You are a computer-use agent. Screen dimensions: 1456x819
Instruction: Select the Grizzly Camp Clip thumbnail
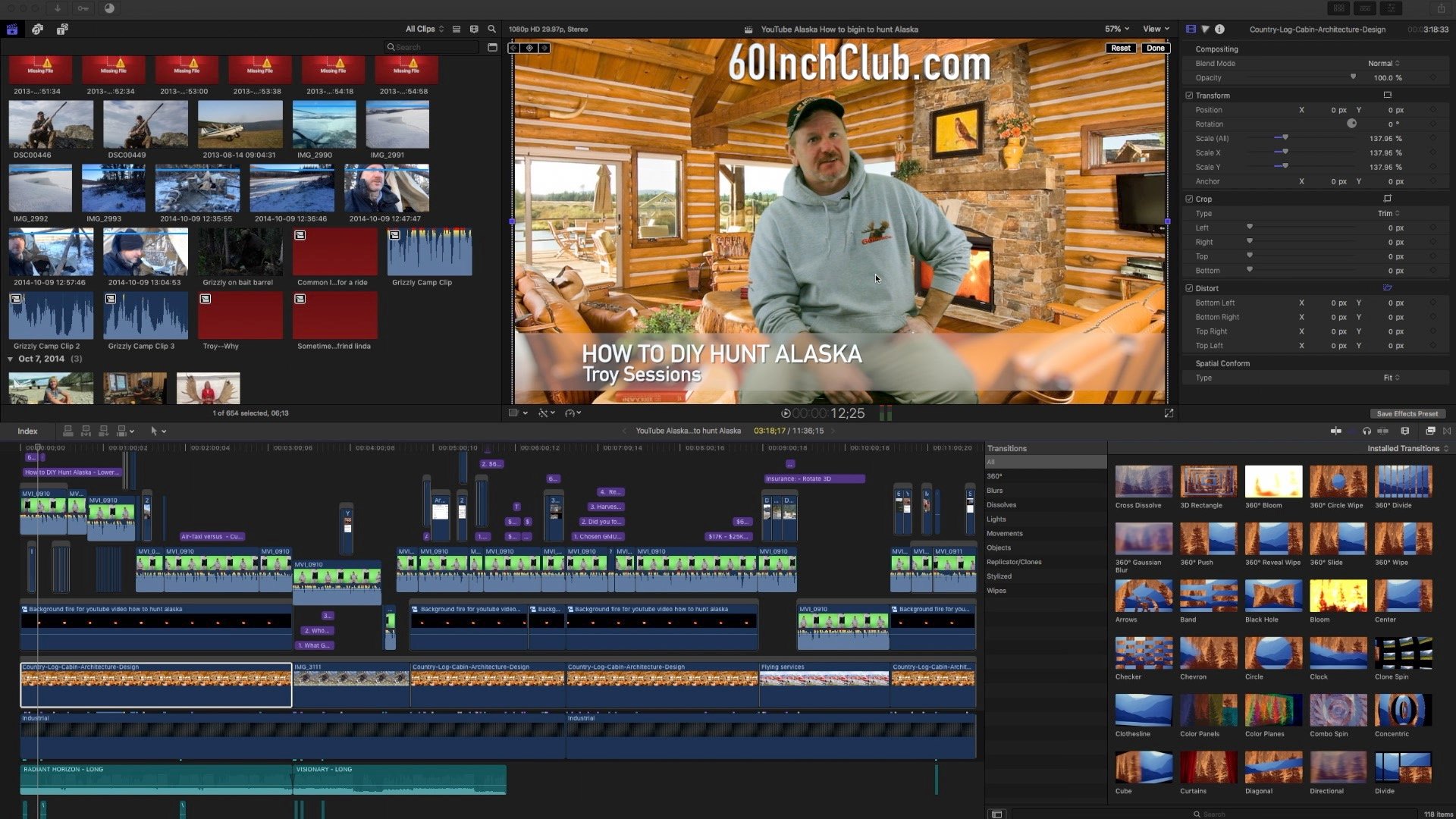pos(429,252)
